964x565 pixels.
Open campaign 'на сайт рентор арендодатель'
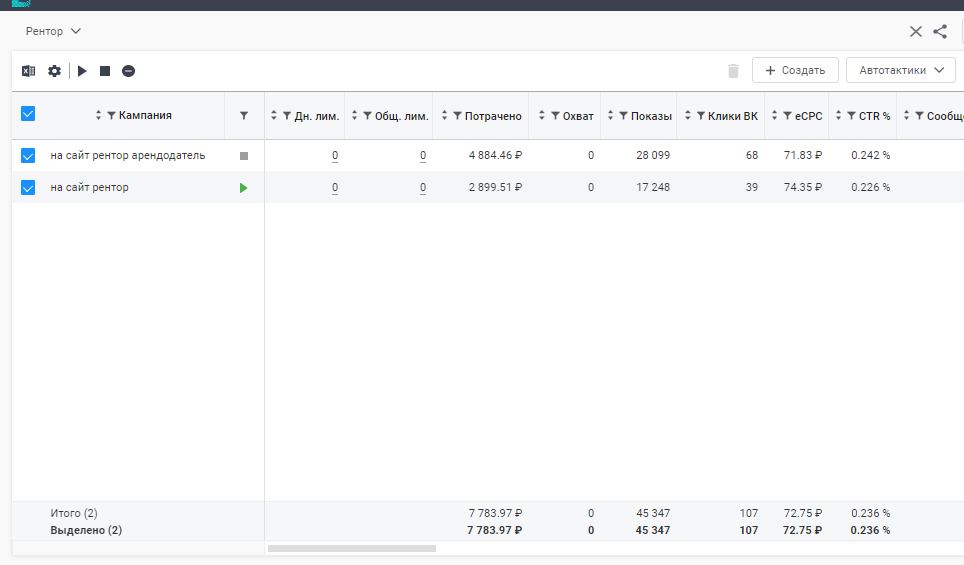pos(128,156)
